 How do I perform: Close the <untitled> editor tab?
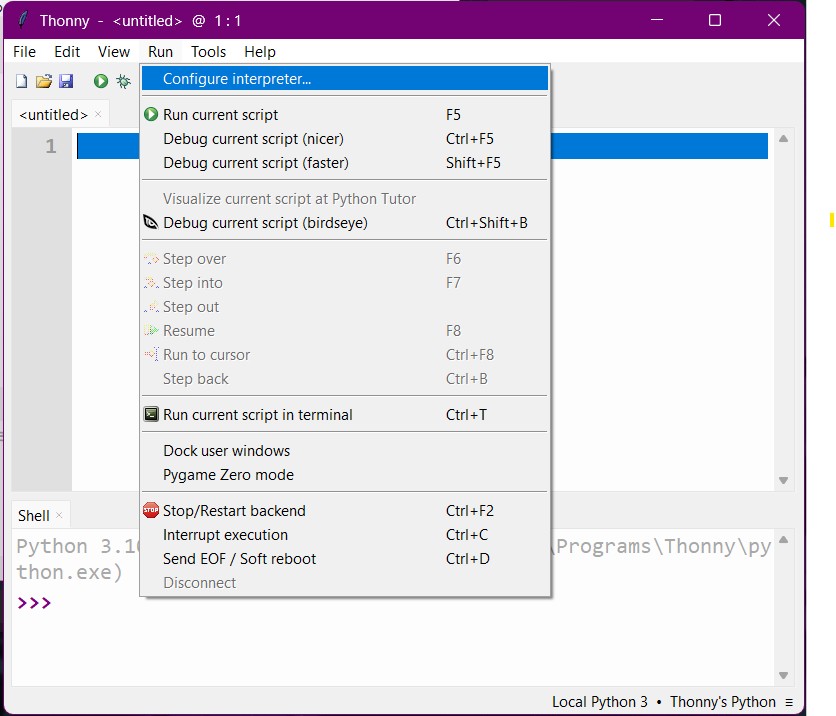98,114
